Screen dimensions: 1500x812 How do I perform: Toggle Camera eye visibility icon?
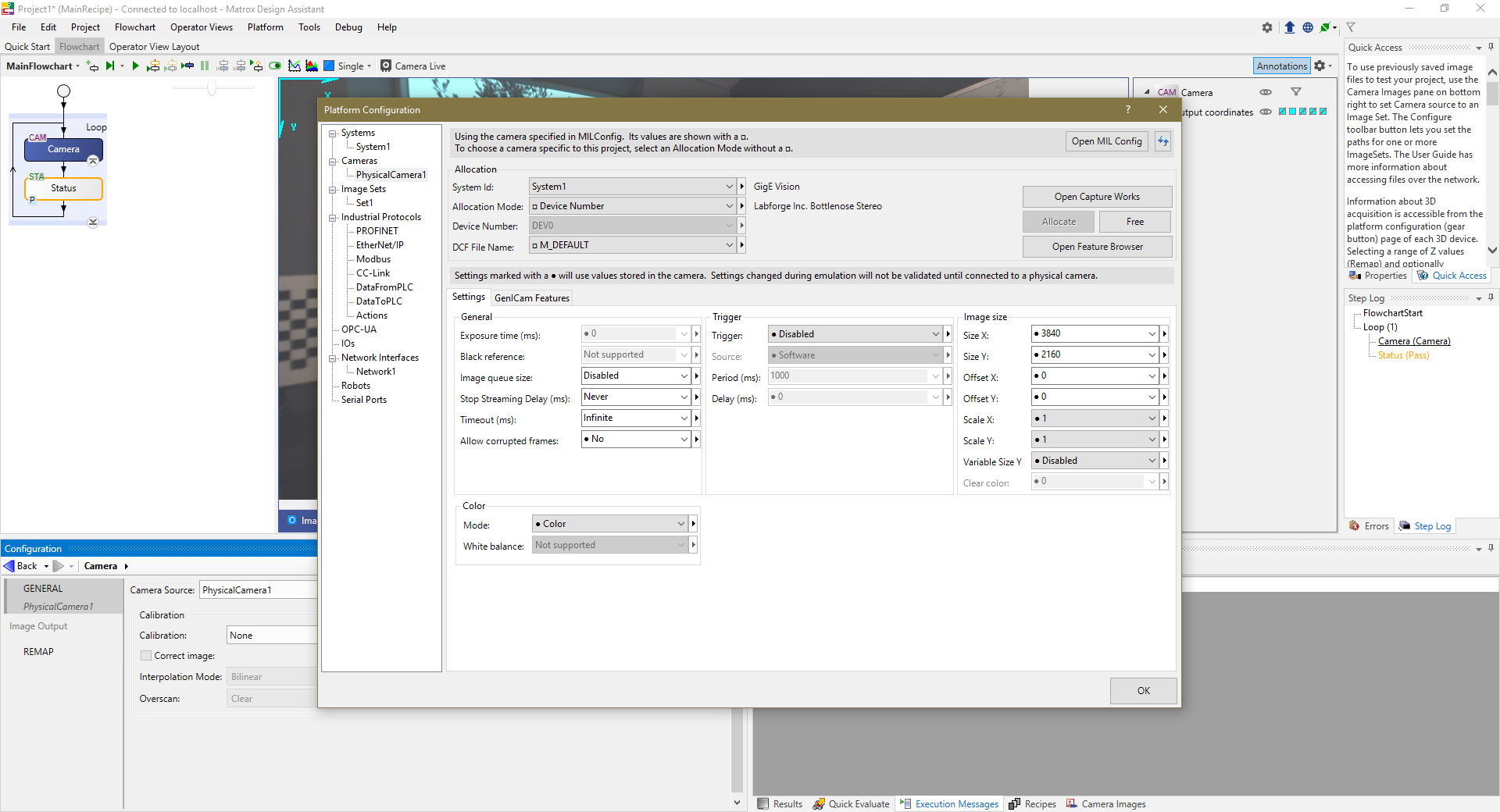(1266, 92)
